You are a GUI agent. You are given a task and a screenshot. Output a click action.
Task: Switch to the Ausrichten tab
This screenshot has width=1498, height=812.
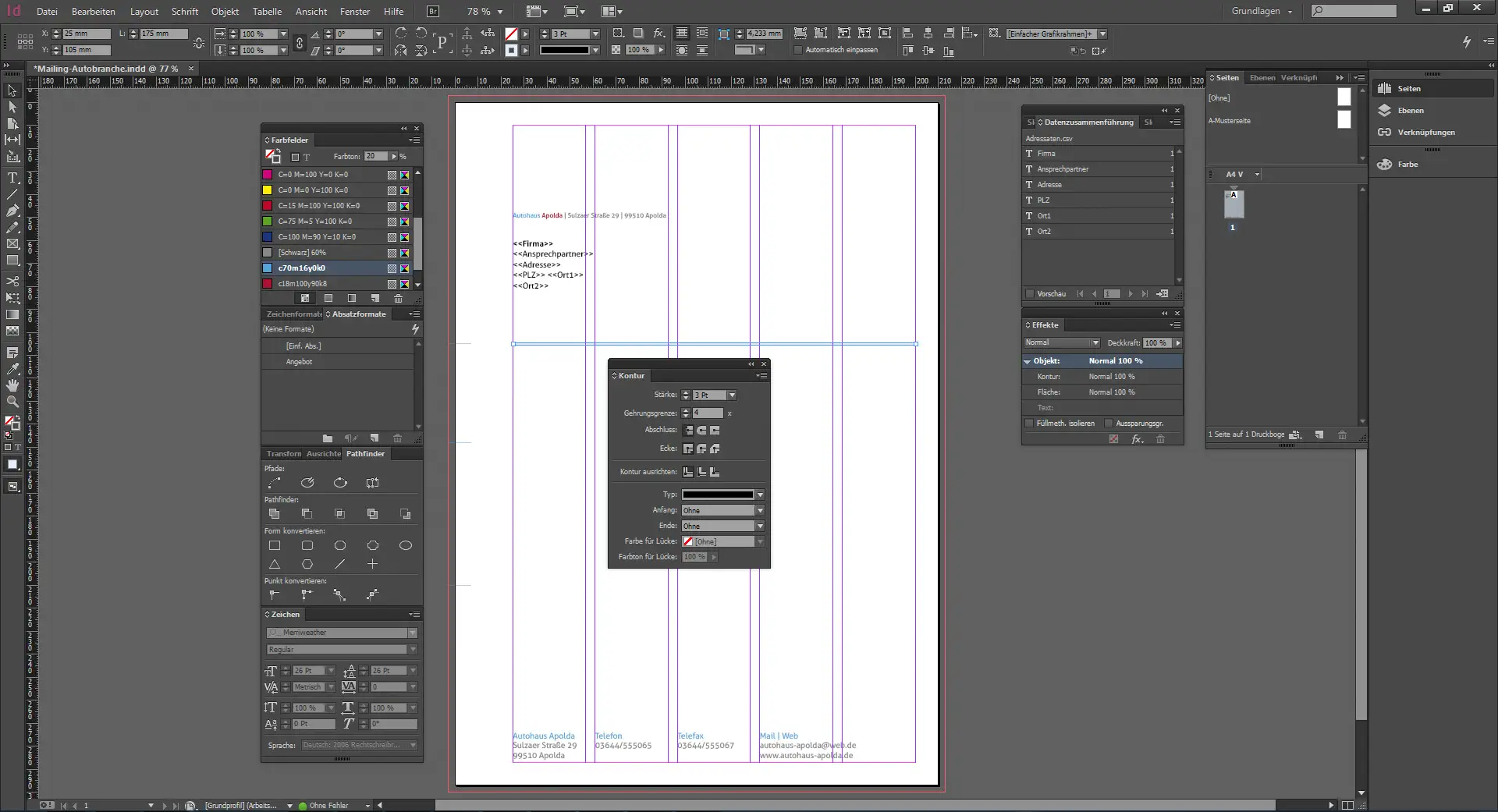[323, 454]
